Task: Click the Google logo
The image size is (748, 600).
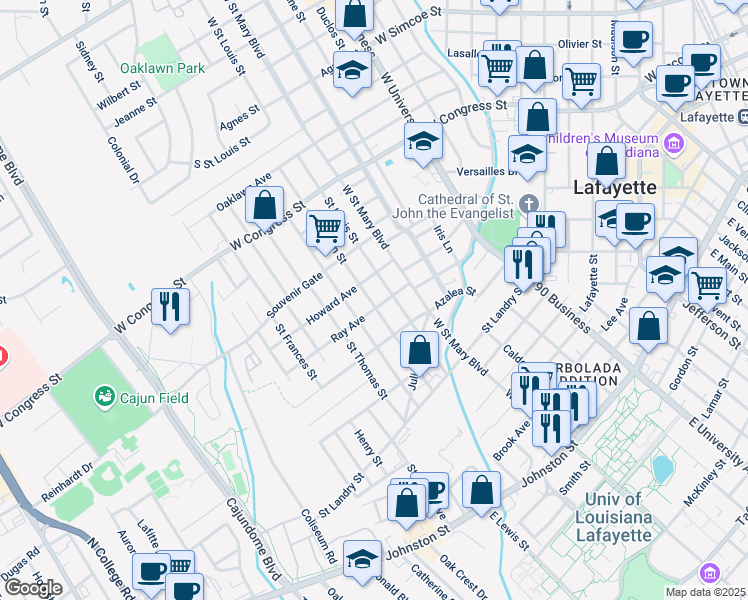Action: (34, 589)
